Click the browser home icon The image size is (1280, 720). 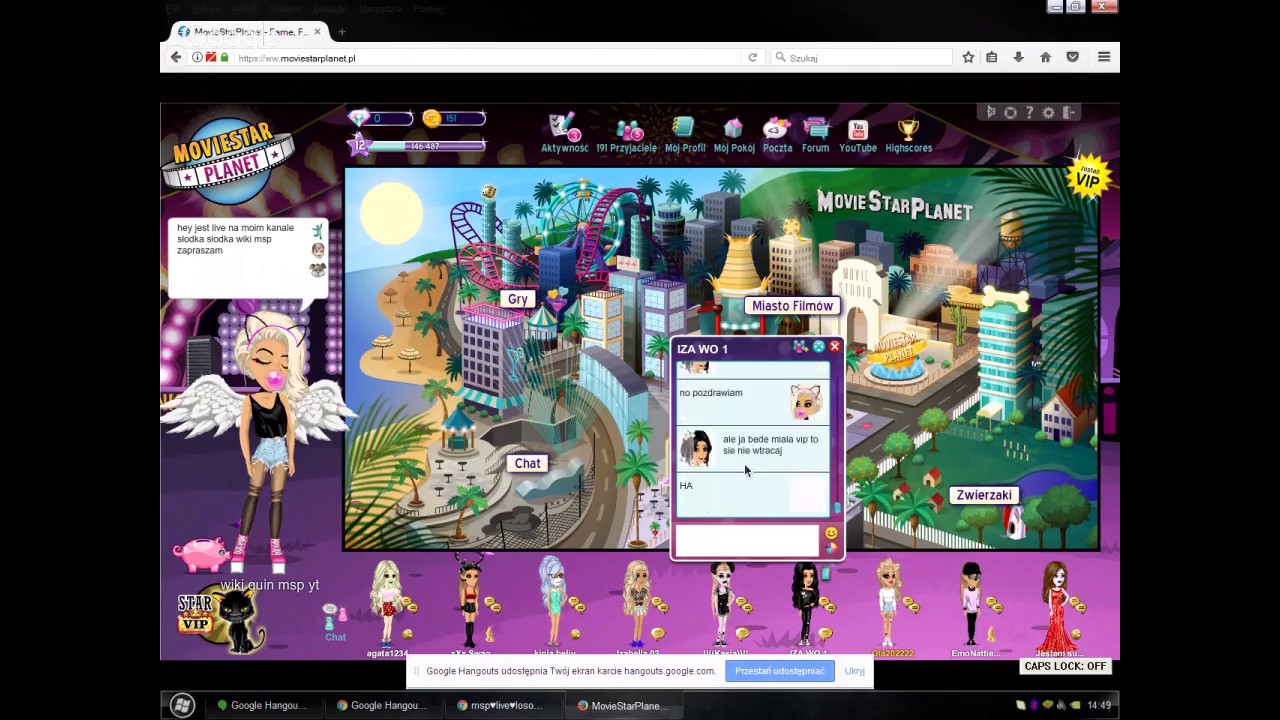[1045, 58]
